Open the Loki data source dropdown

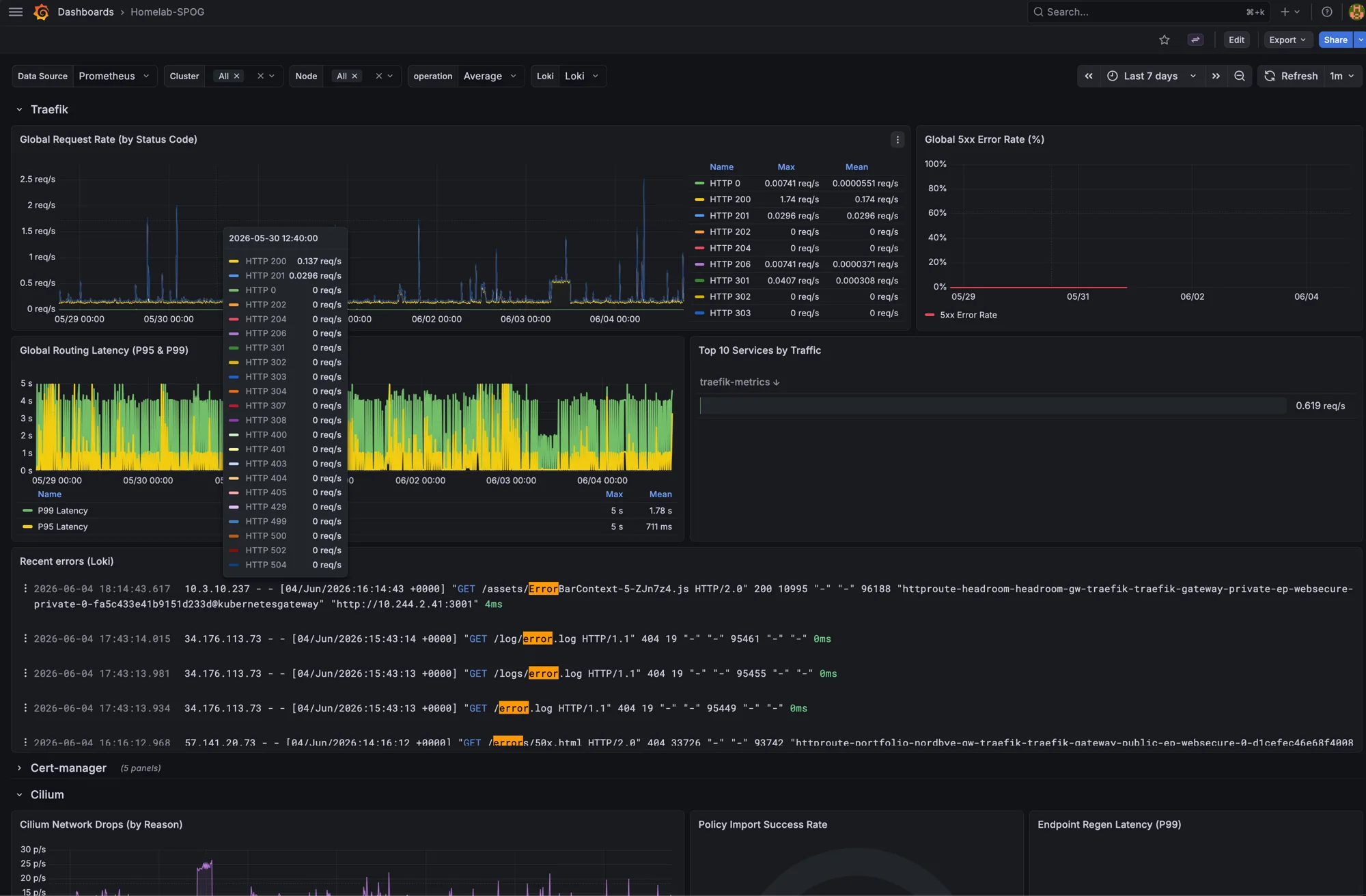[x=582, y=76]
